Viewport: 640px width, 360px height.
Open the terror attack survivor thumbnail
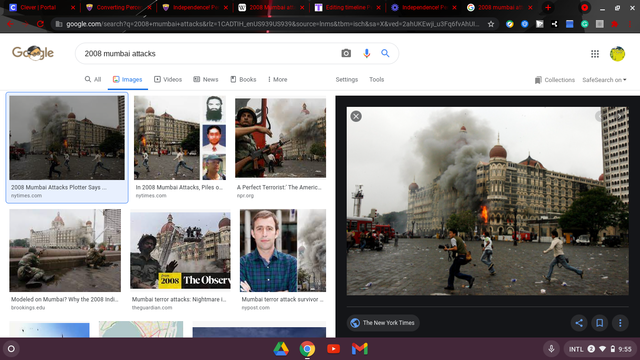[283, 250]
